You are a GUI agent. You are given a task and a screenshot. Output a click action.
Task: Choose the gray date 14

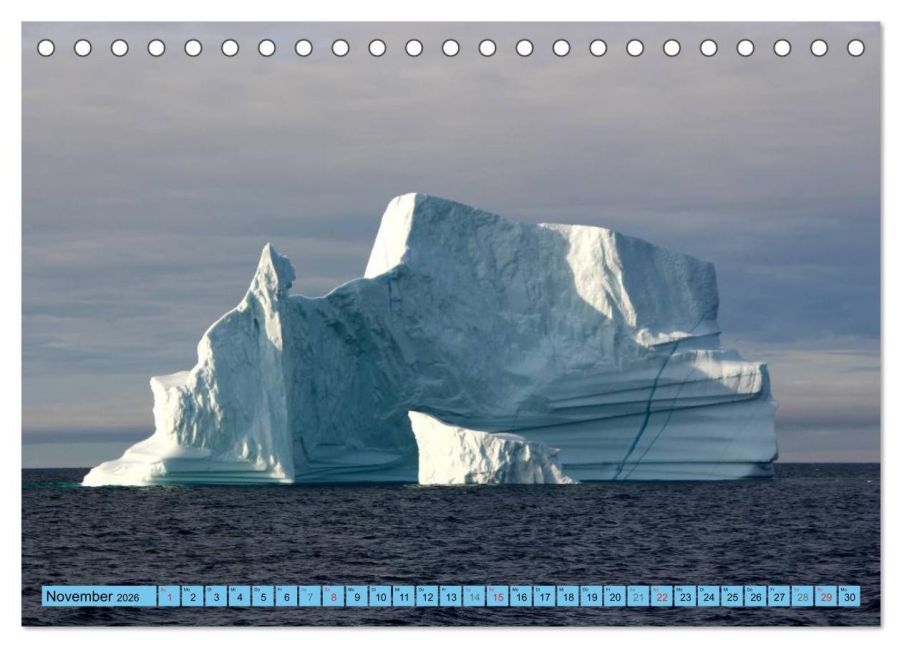[474, 596]
